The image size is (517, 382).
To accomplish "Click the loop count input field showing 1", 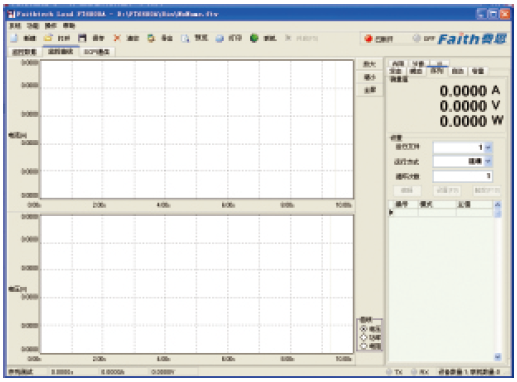I will [x=463, y=176].
